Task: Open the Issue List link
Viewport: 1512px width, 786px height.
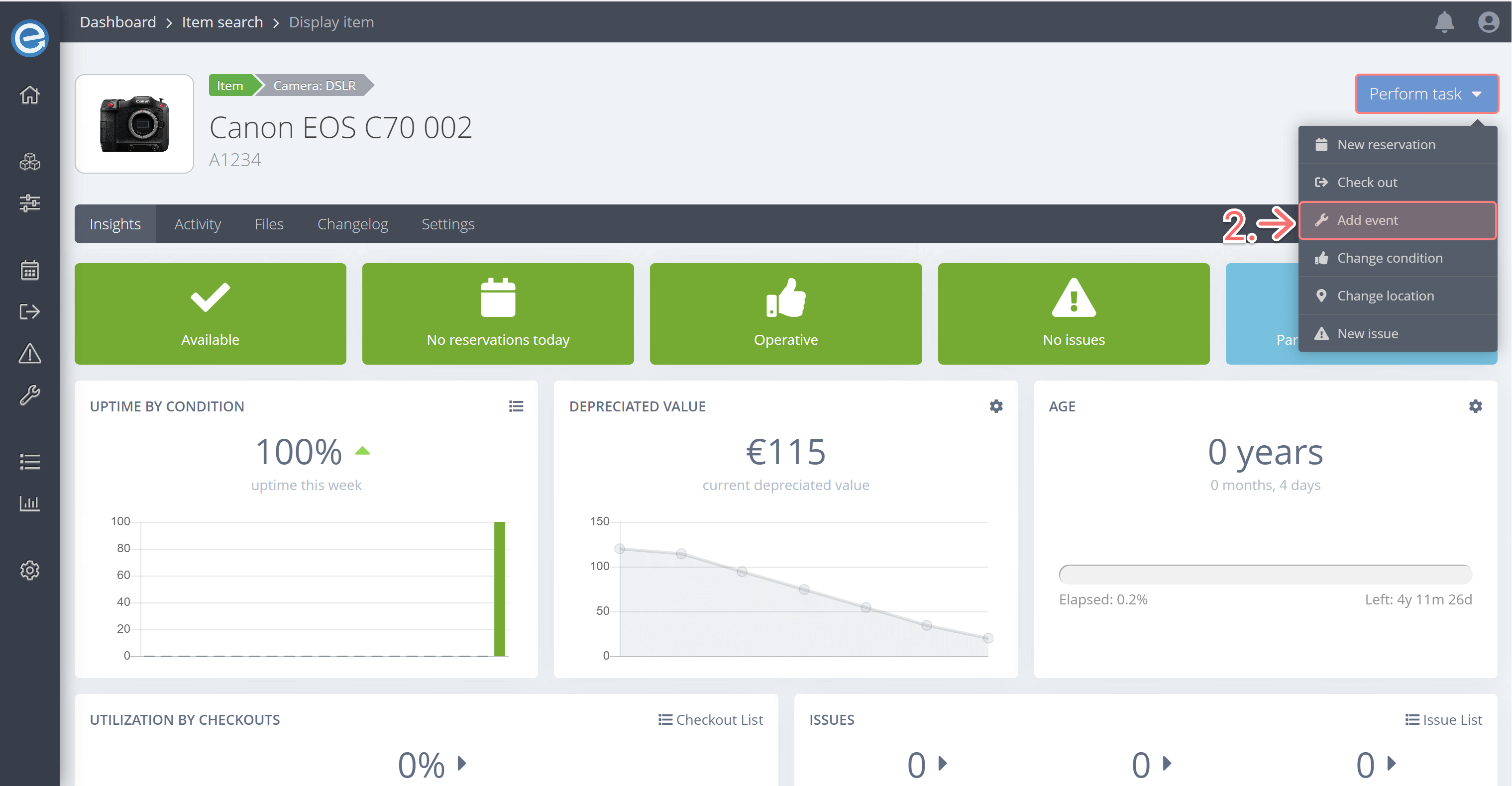Action: [1443, 720]
